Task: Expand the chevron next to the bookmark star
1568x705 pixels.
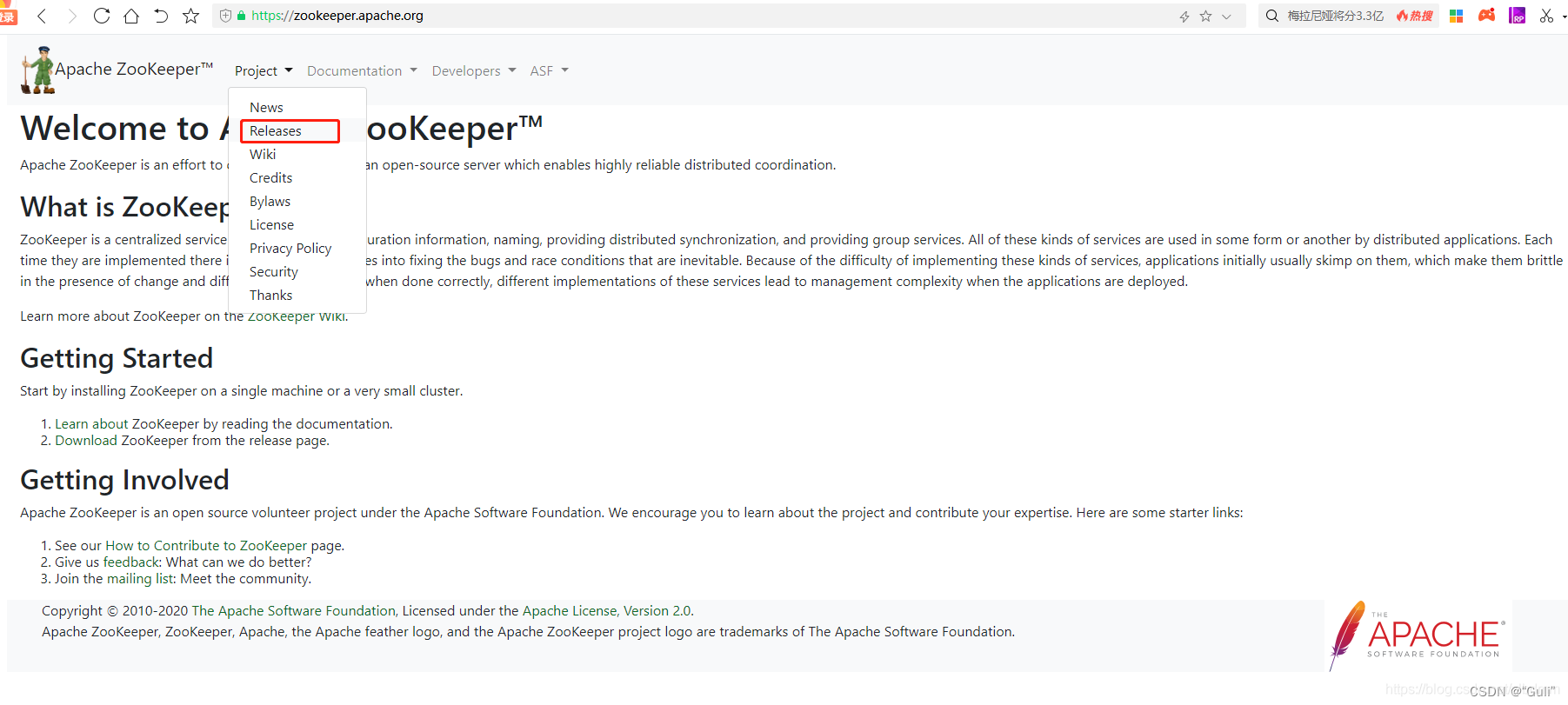Action: coord(1226,15)
